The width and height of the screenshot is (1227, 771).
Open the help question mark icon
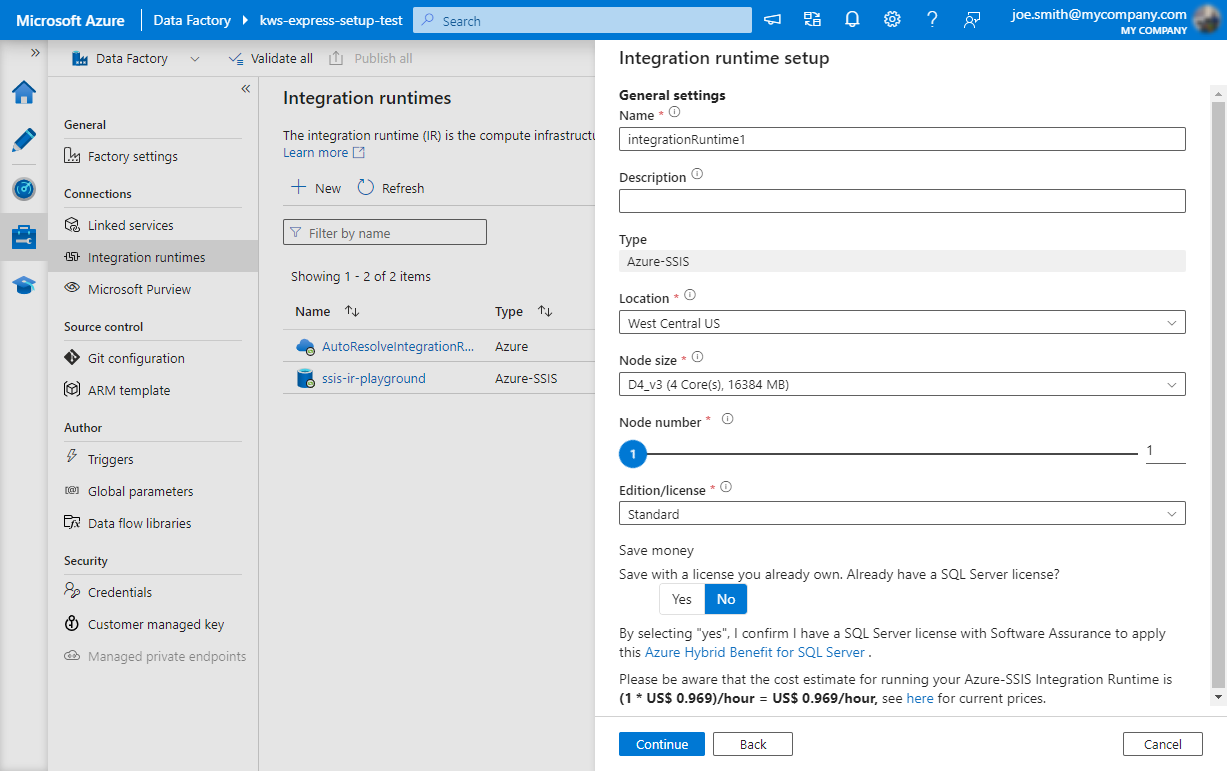[x=932, y=20]
